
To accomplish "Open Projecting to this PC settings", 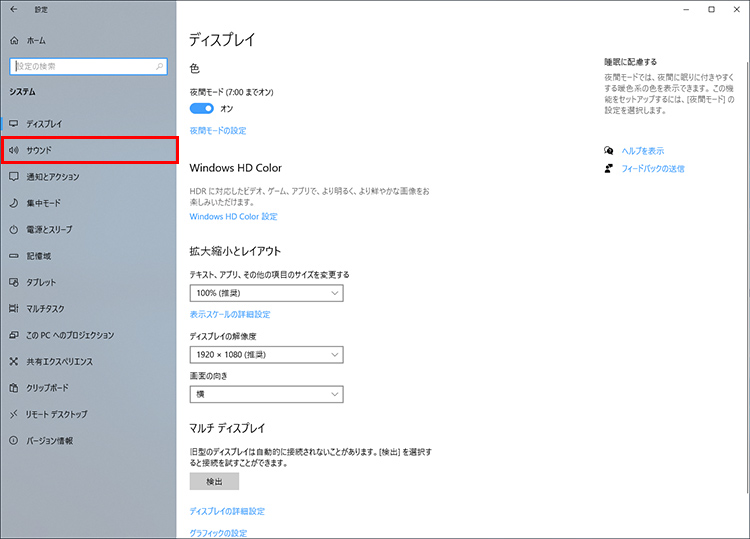I will [x=70, y=335].
